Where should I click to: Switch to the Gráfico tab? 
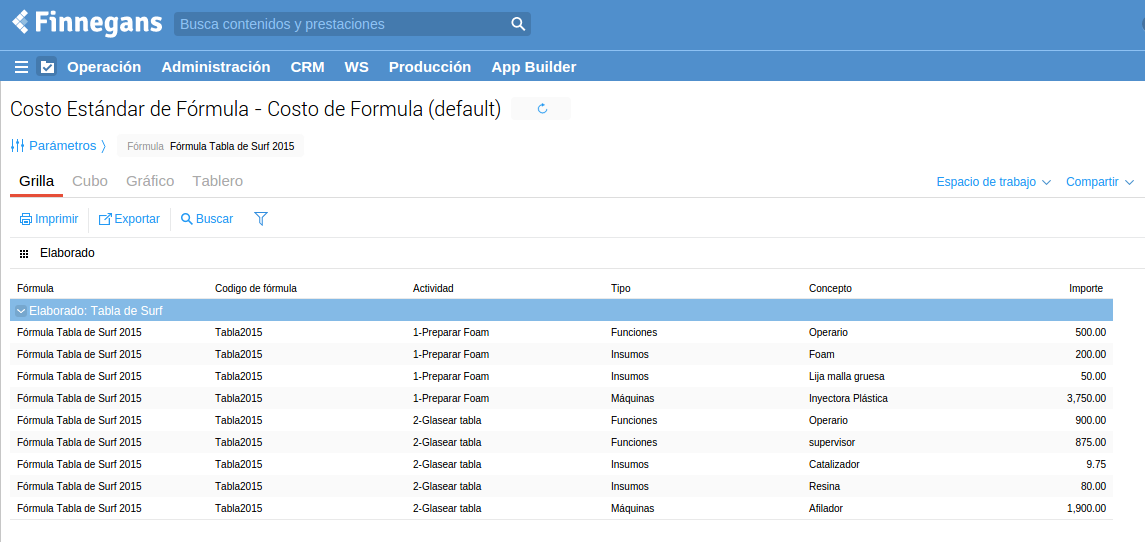pyautogui.click(x=150, y=181)
